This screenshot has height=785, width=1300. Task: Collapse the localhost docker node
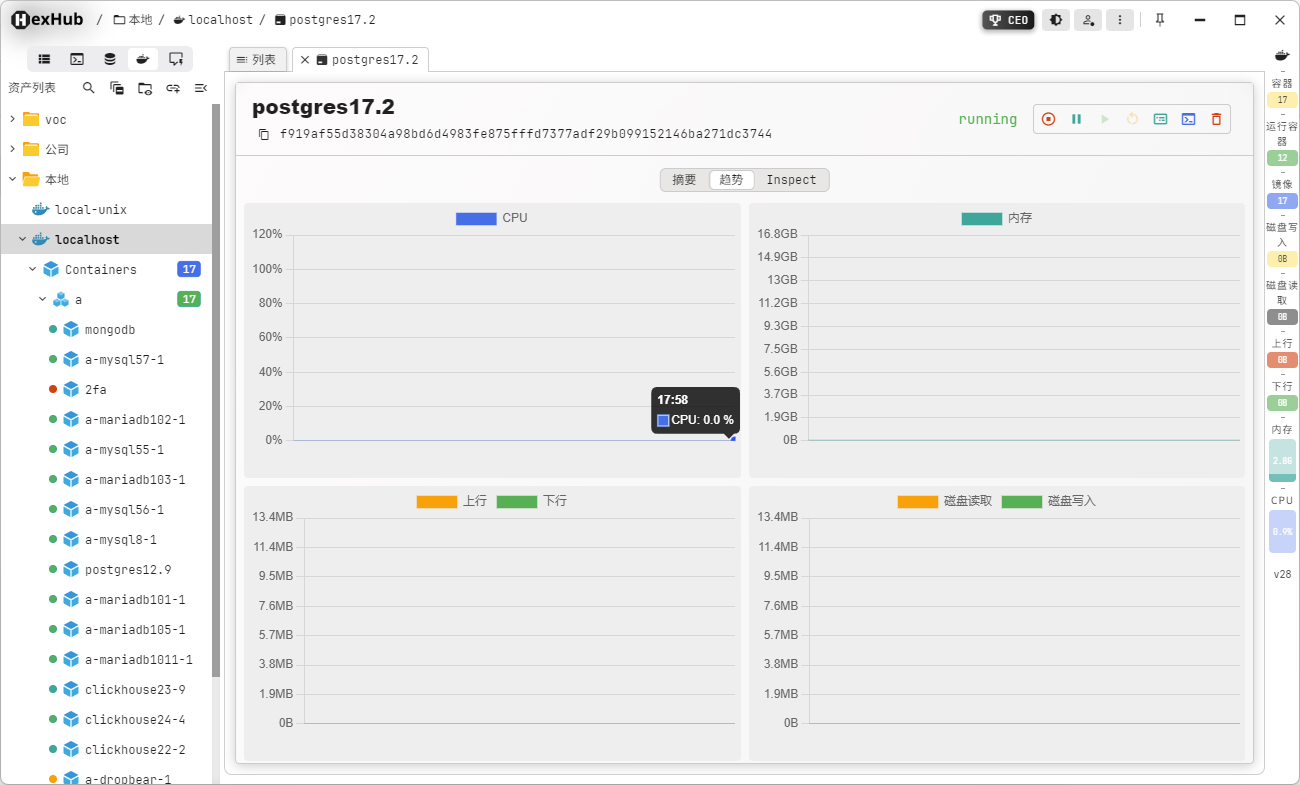click(22, 239)
